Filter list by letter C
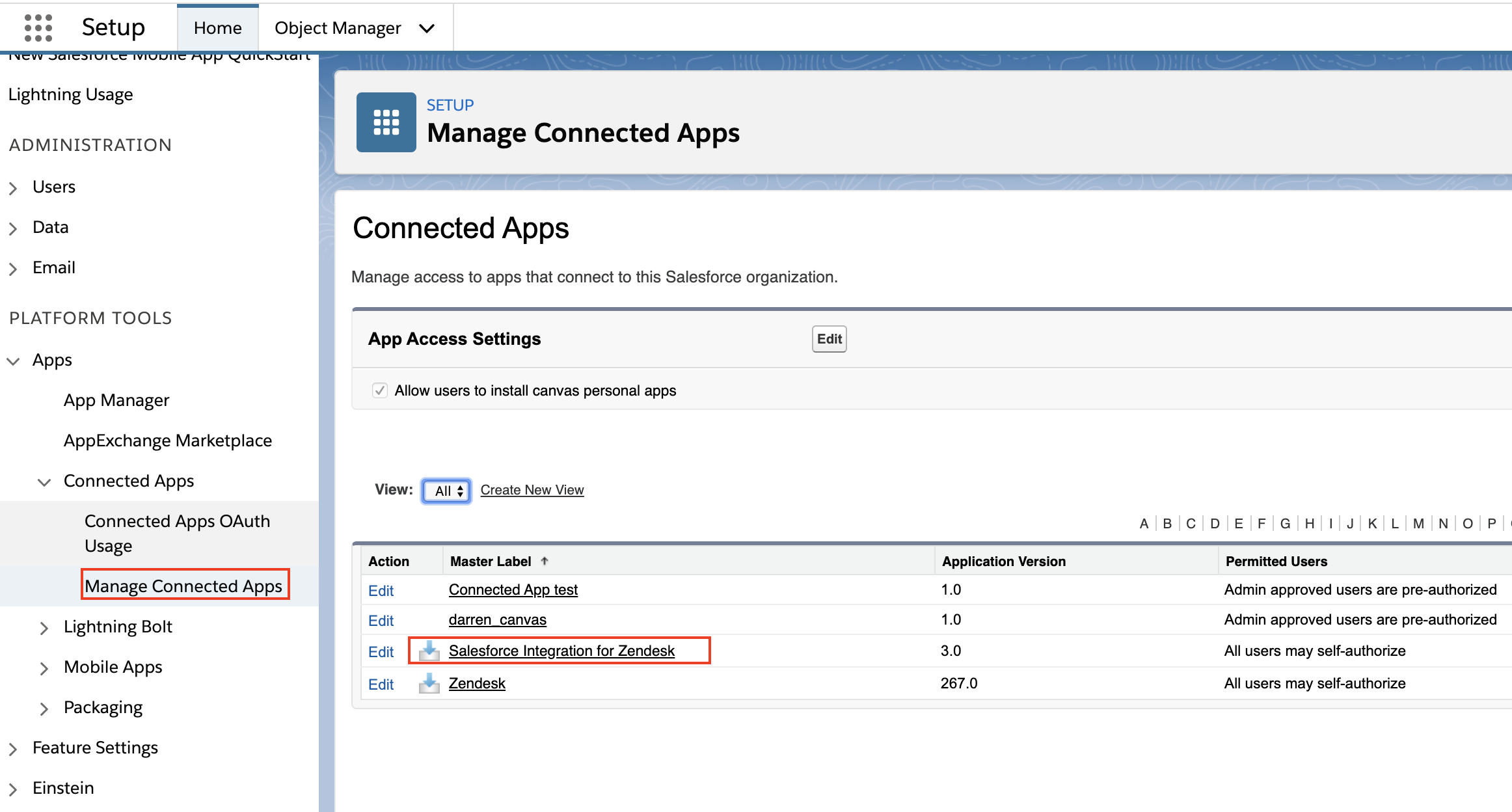 click(1191, 524)
